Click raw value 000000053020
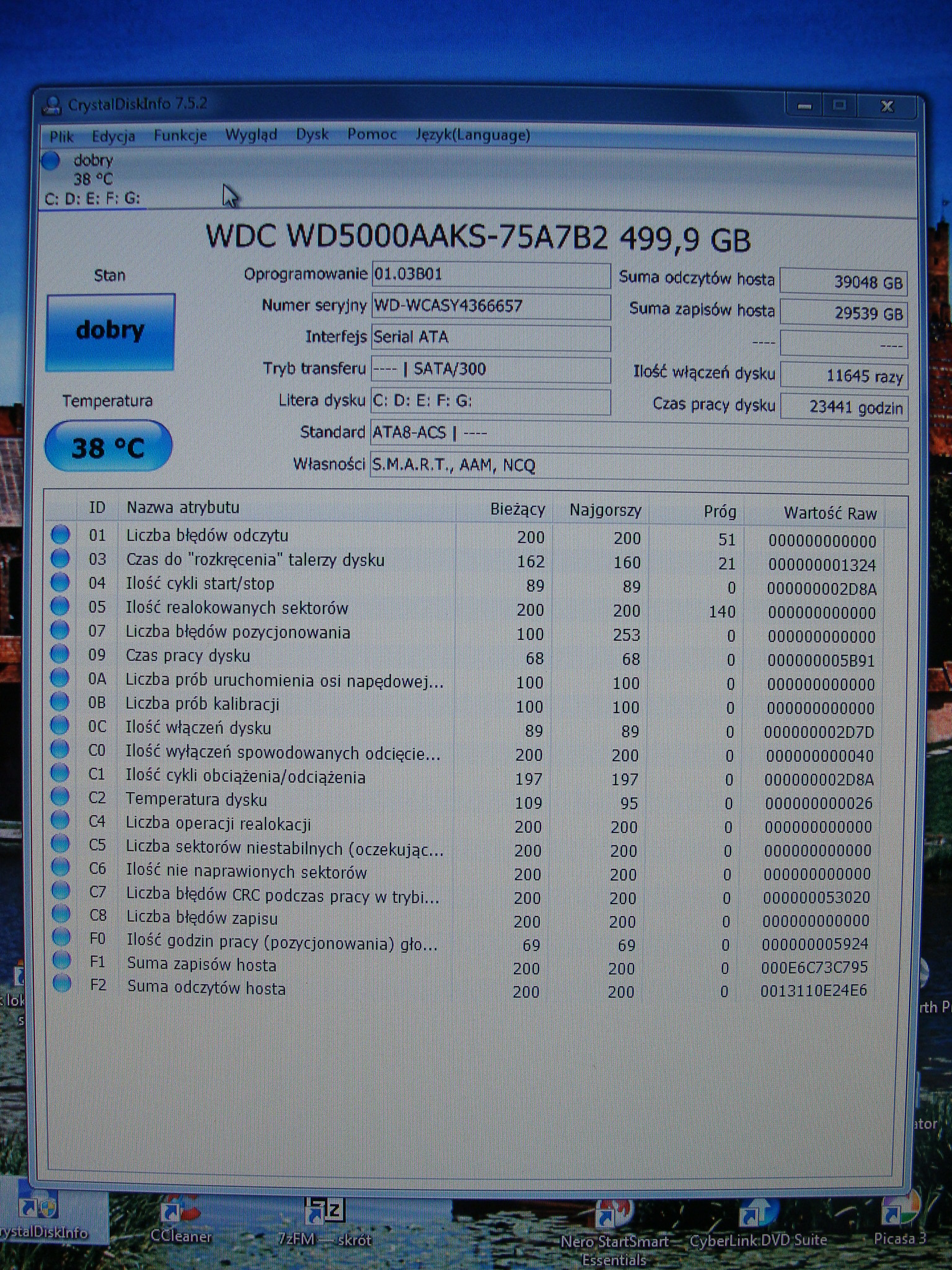Image resolution: width=952 pixels, height=1270 pixels. 816,897
